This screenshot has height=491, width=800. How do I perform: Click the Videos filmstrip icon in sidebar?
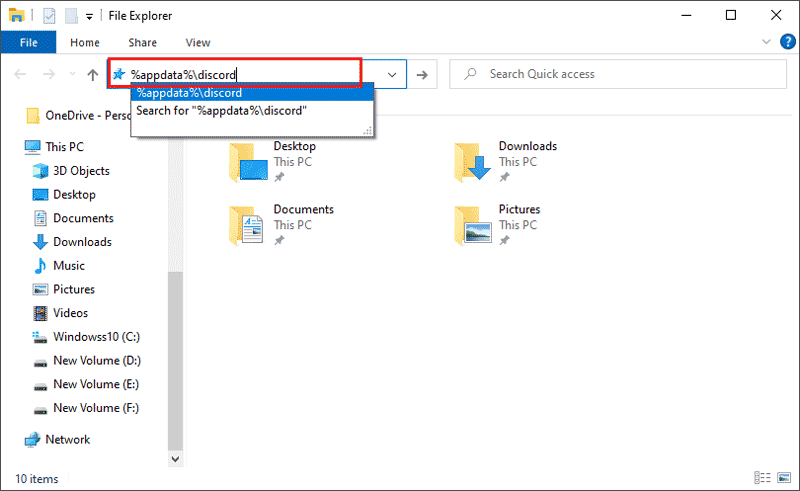40,313
